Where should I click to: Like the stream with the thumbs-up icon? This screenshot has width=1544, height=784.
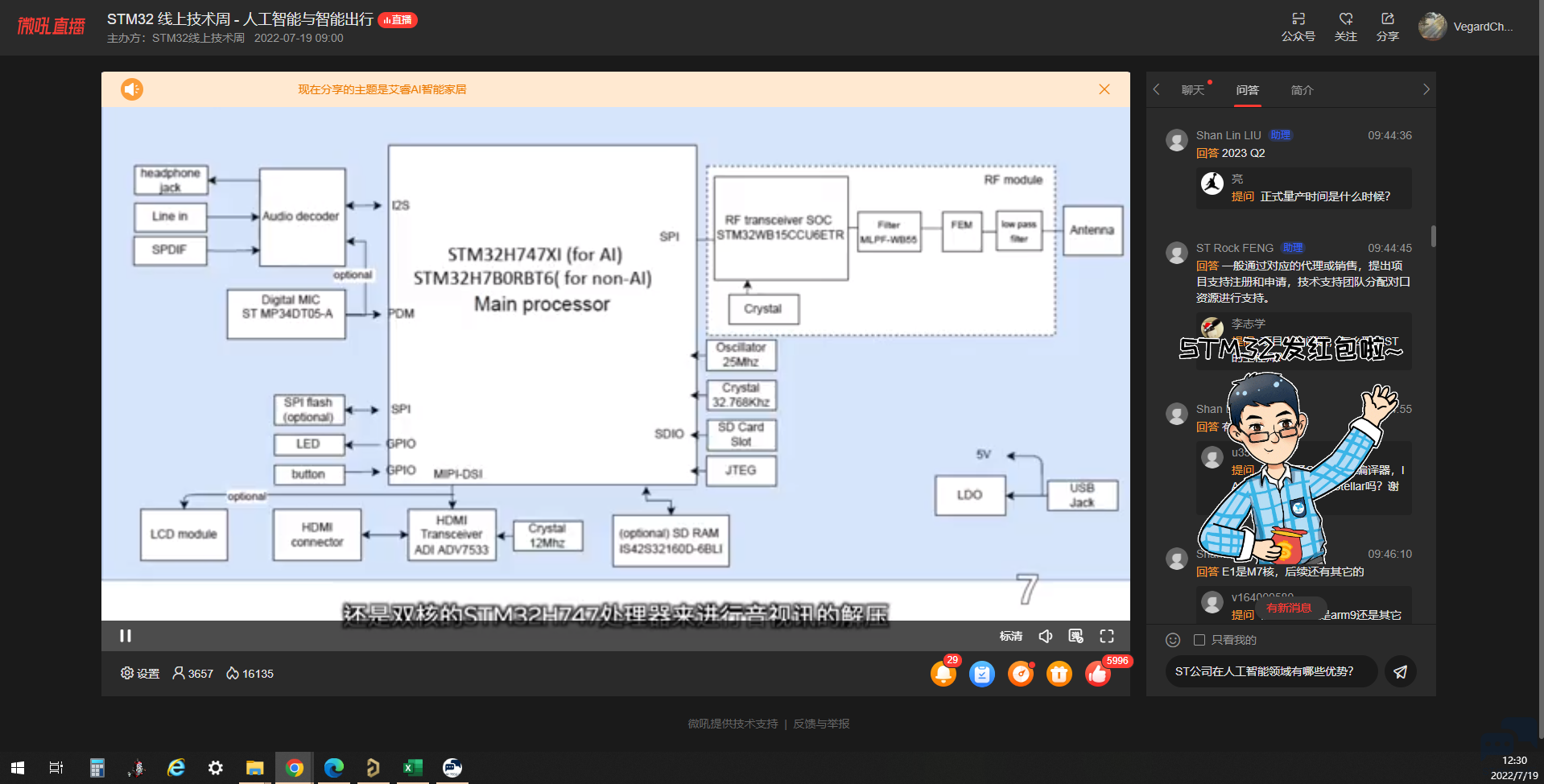(x=1098, y=674)
